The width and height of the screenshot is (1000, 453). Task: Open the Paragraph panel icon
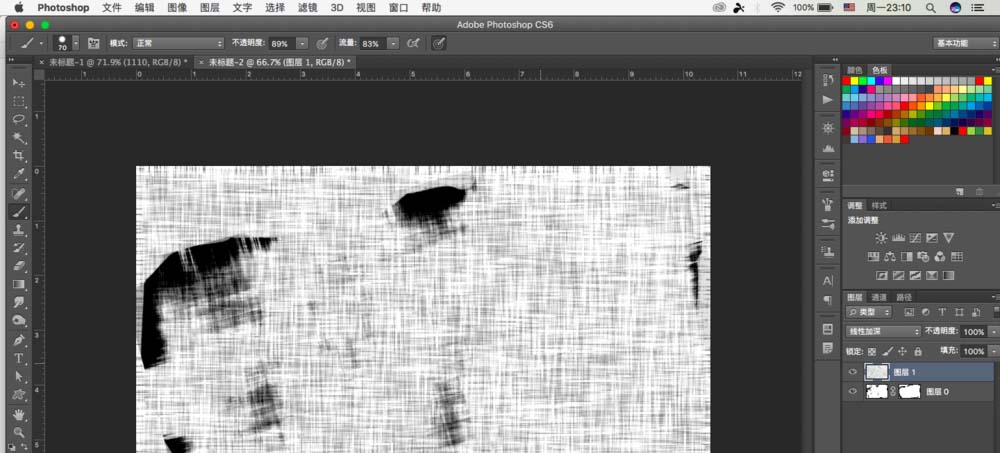pyautogui.click(x=828, y=300)
